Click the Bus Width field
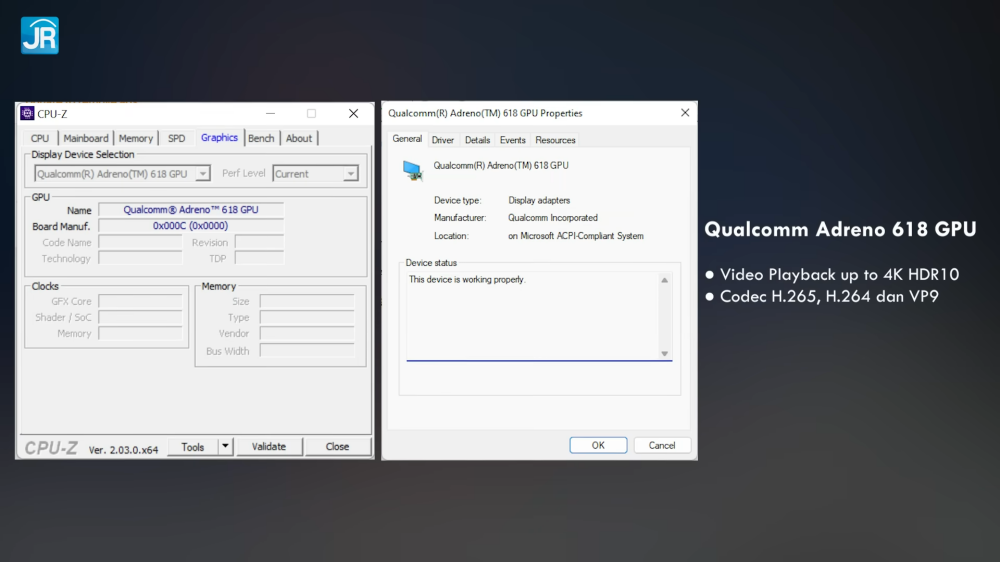Viewport: 1000px width, 562px height. pyautogui.click(x=307, y=351)
